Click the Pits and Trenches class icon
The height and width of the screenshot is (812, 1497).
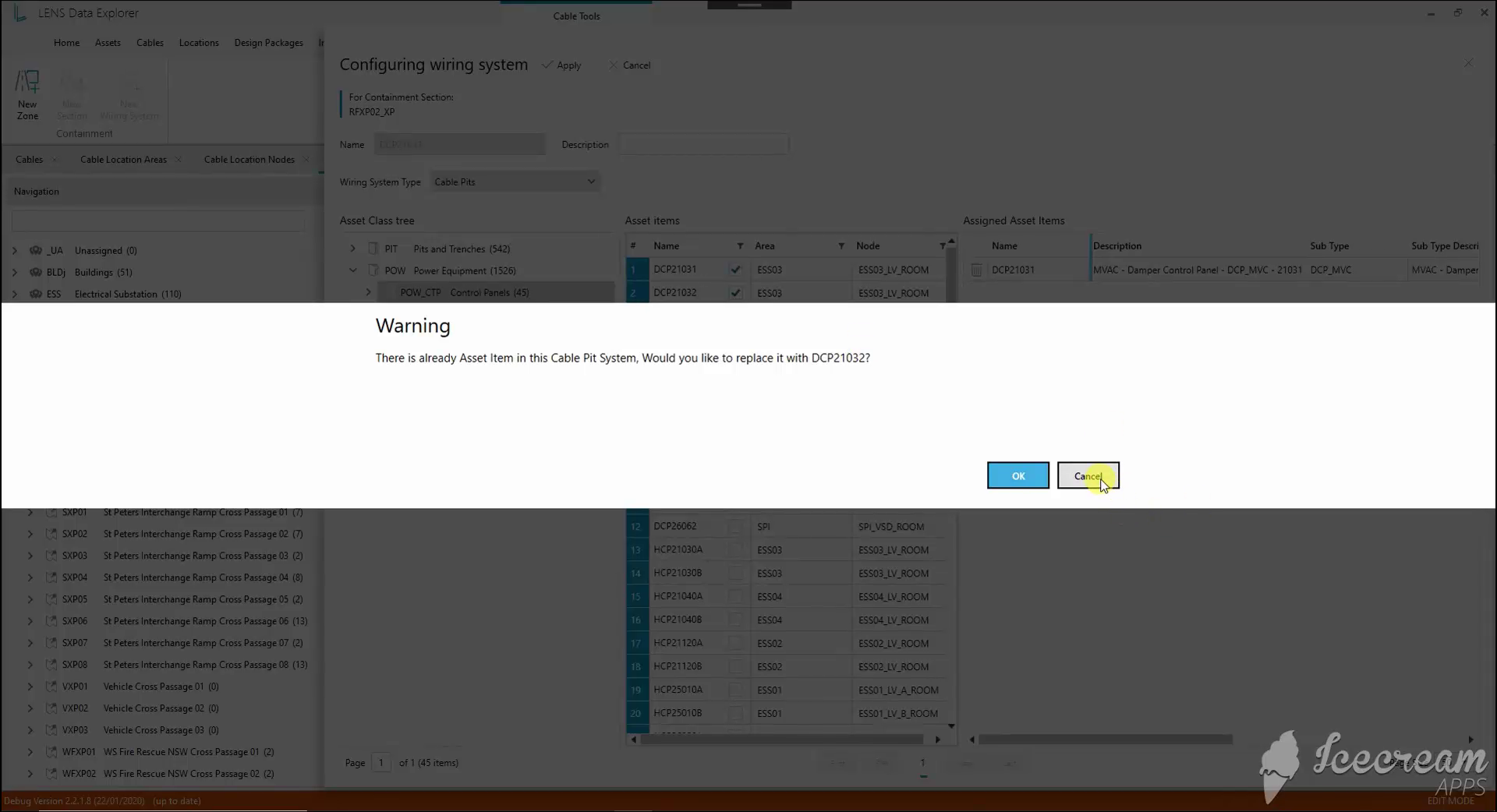[373, 249]
